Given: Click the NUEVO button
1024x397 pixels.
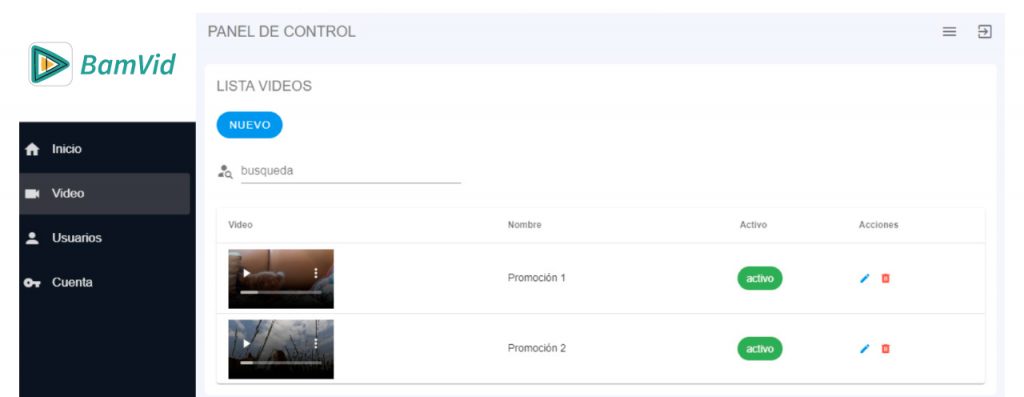Looking at the screenshot, I should [249, 125].
